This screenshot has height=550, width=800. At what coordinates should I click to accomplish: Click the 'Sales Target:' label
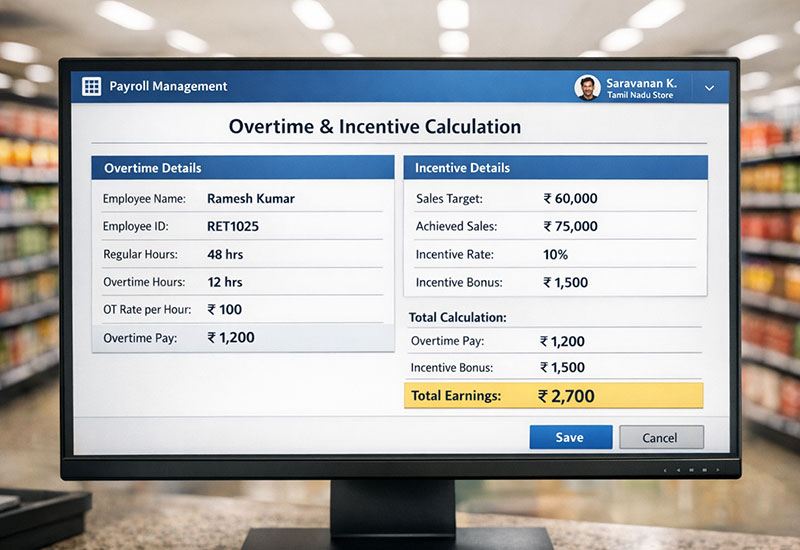pyautogui.click(x=449, y=198)
